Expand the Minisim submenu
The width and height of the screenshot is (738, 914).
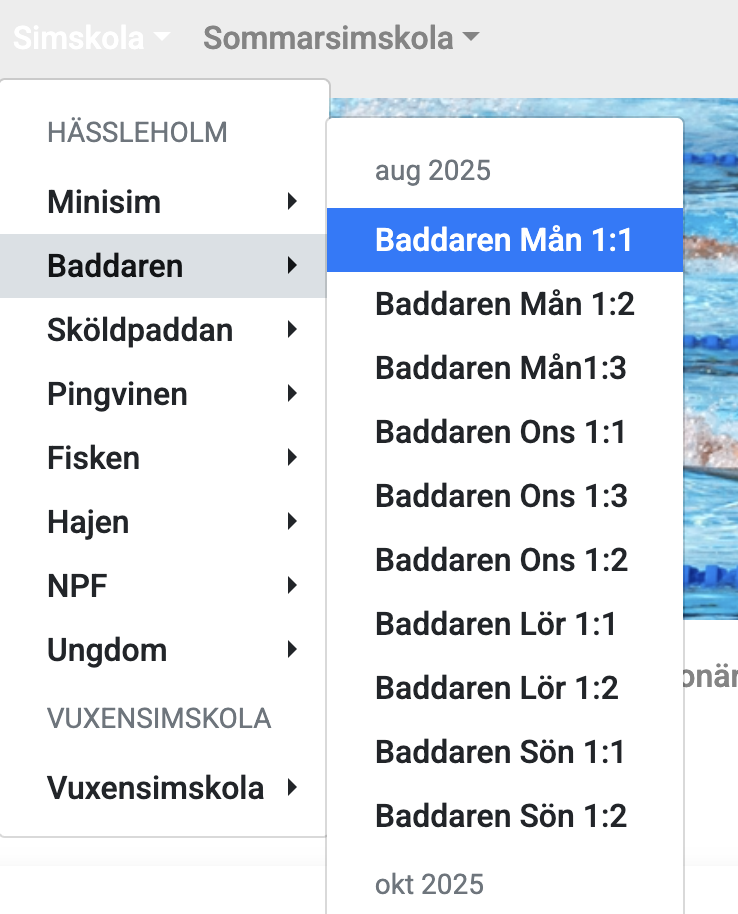(165, 202)
